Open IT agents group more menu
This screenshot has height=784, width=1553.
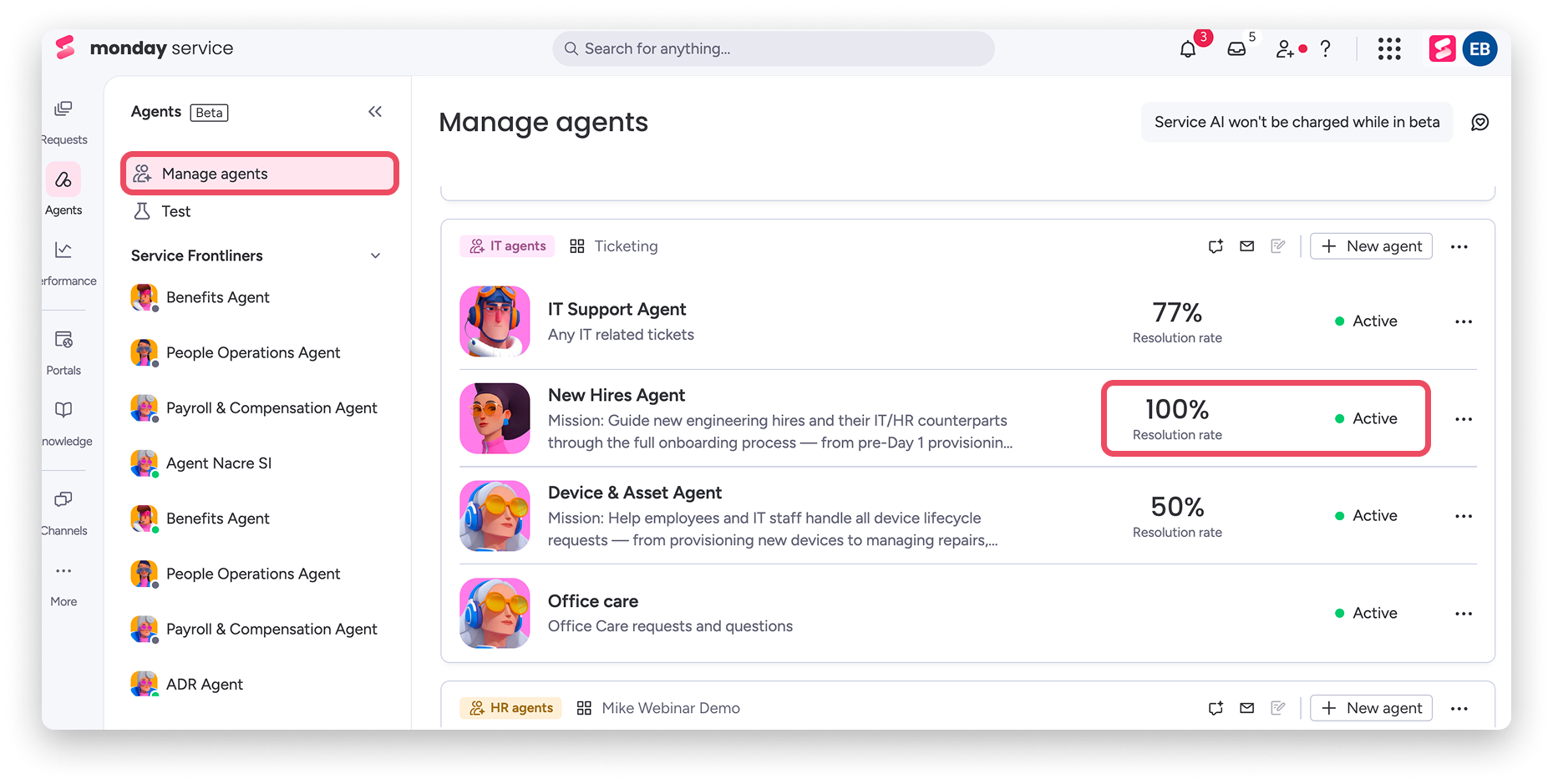click(1459, 246)
